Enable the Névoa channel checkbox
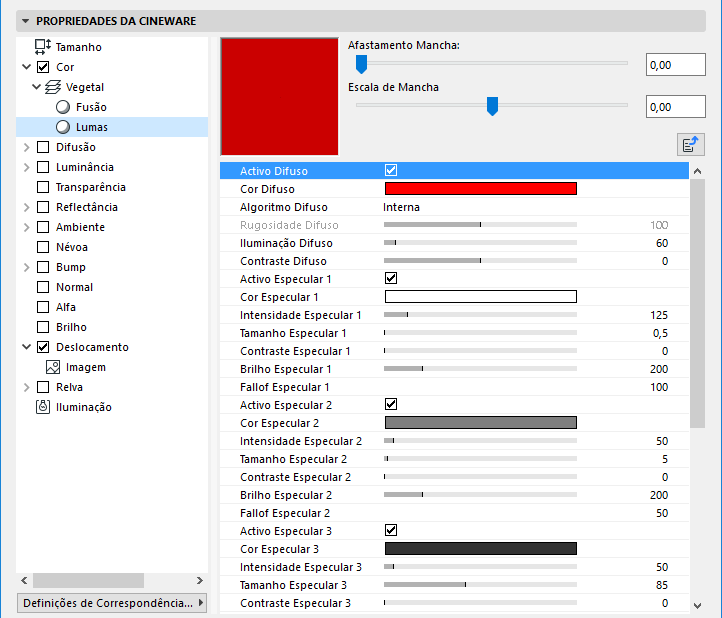 [x=43, y=247]
